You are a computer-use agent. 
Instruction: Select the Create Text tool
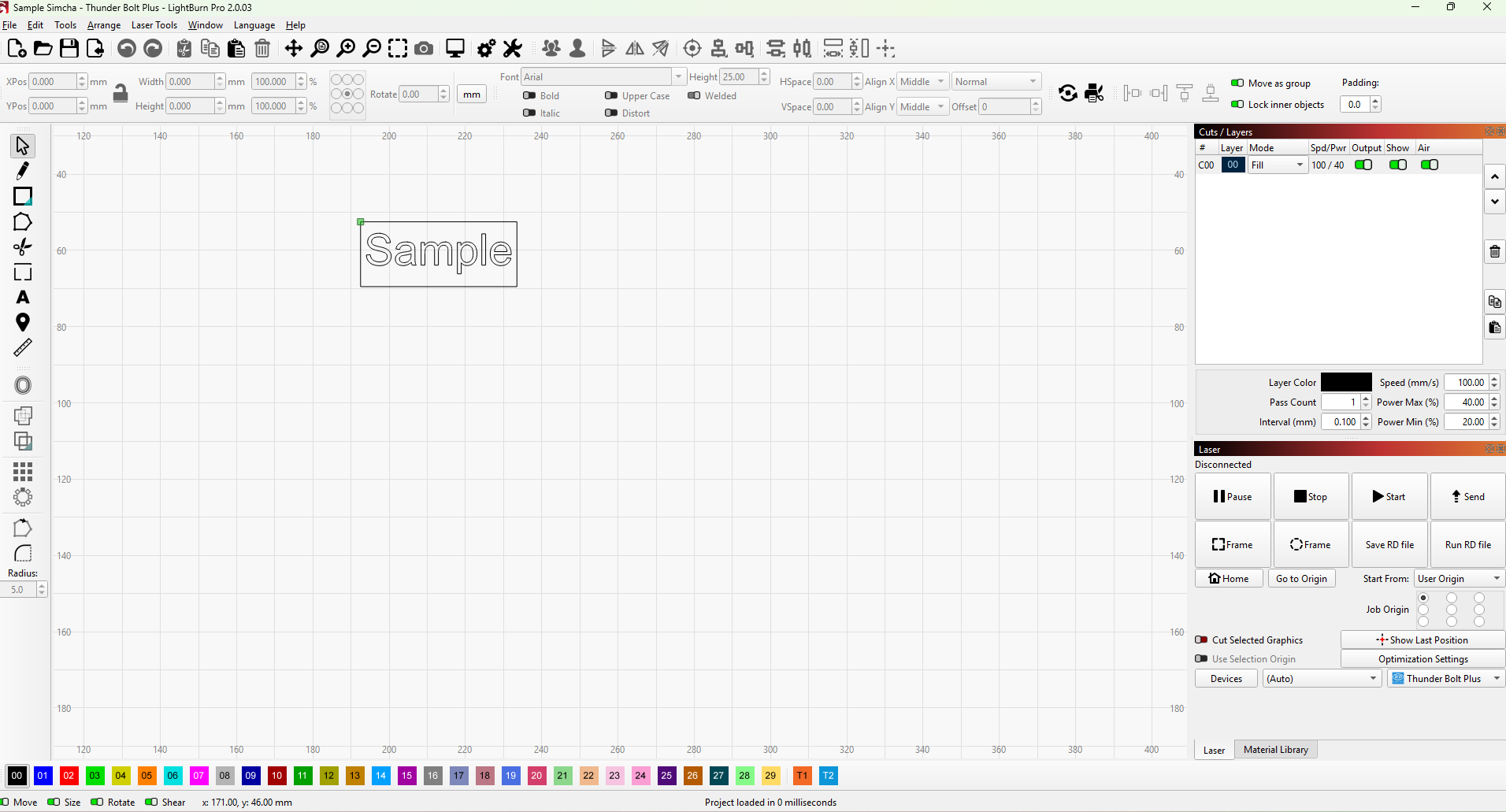click(x=23, y=298)
